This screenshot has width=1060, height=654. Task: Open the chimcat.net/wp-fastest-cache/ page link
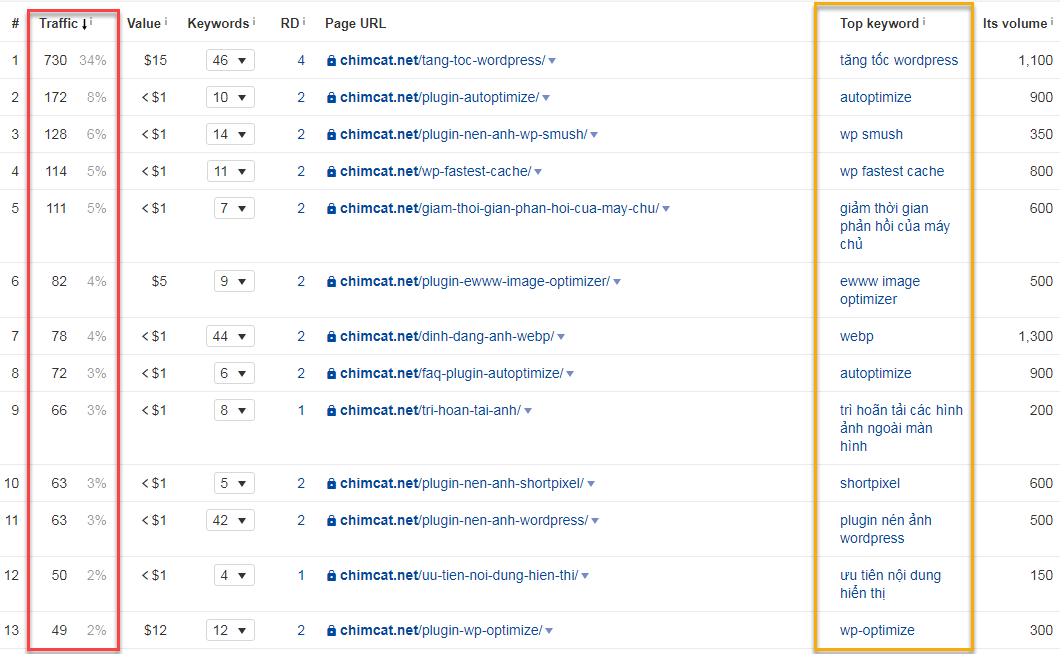[x=435, y=172]
